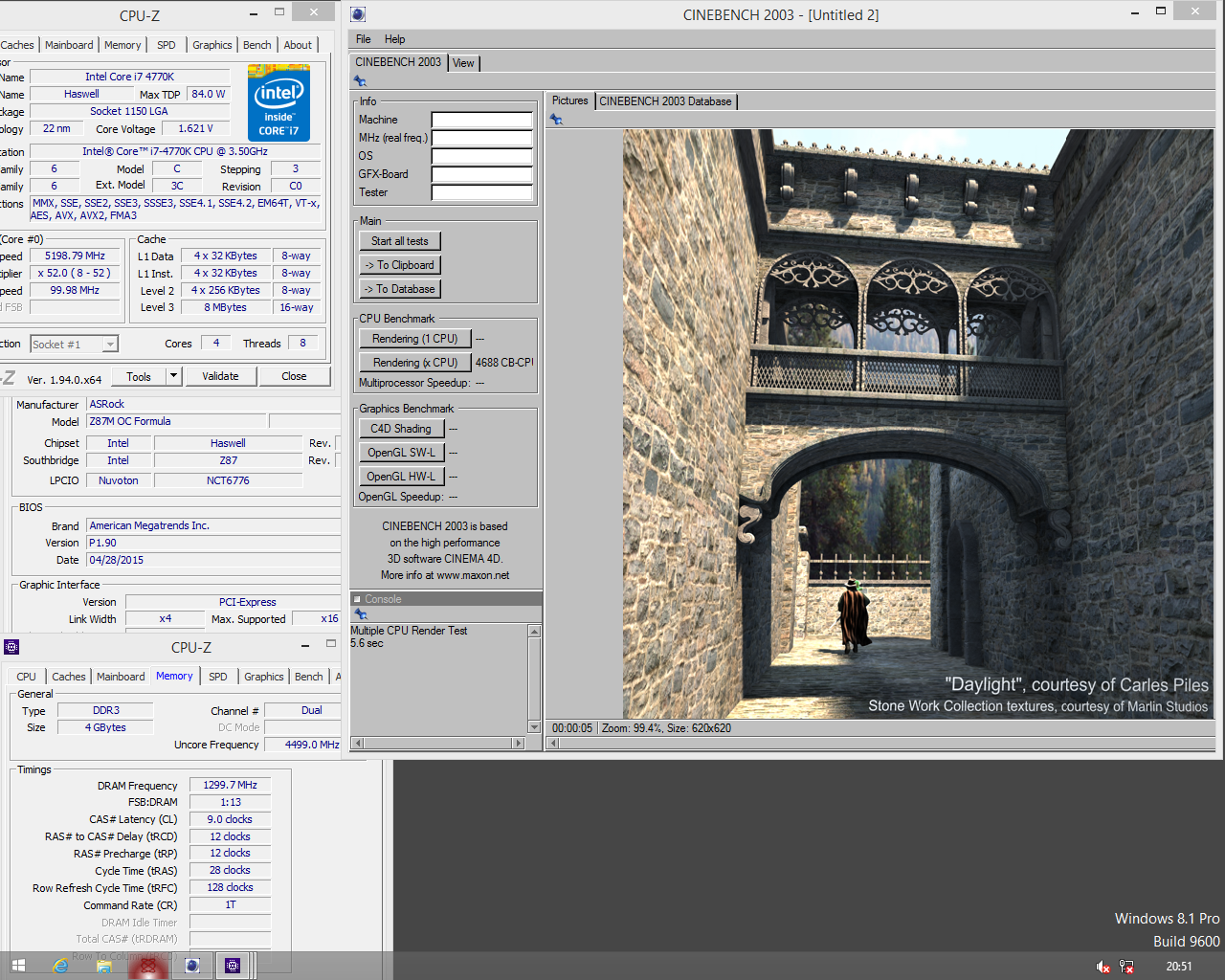
Task: Click the red highlighted app in the taskbar
Action: [147, 966]
